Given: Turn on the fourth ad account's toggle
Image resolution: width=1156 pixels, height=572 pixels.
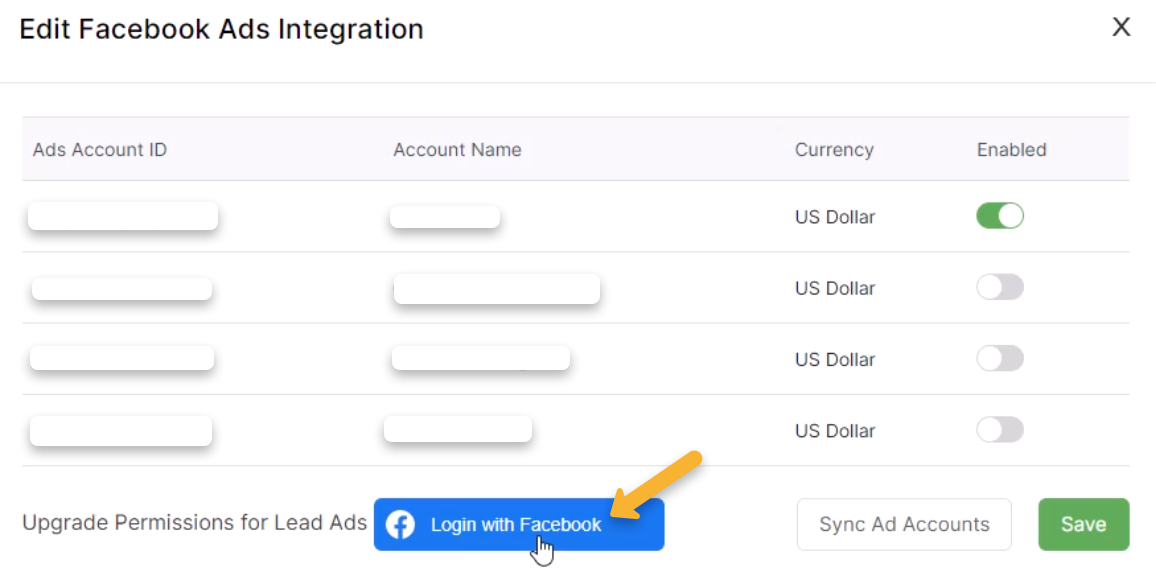Looking at the screenshot, I should 1000,430.
